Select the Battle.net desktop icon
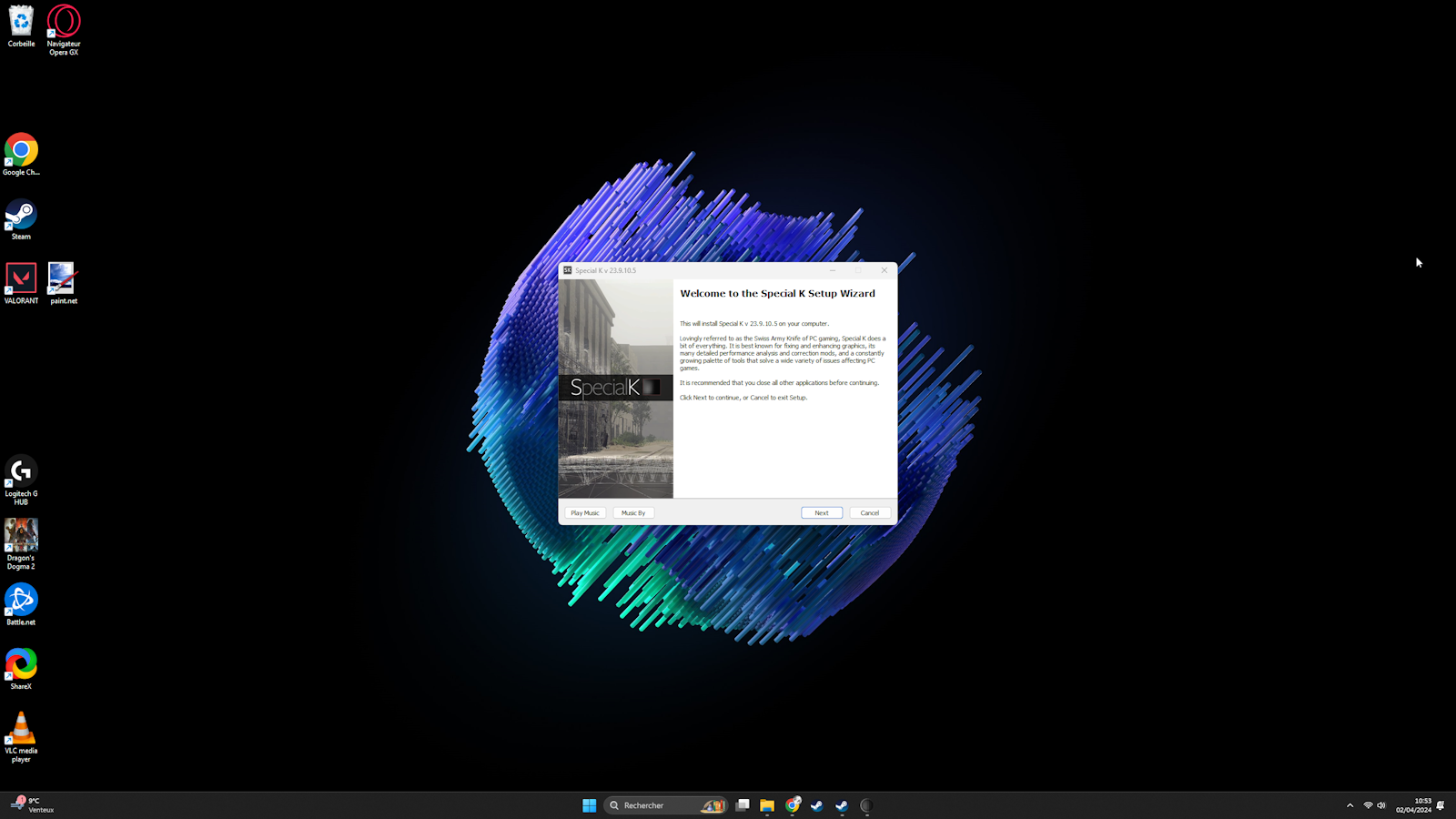The height and width of the screenshot is (819, 1456). coord(21,605)
